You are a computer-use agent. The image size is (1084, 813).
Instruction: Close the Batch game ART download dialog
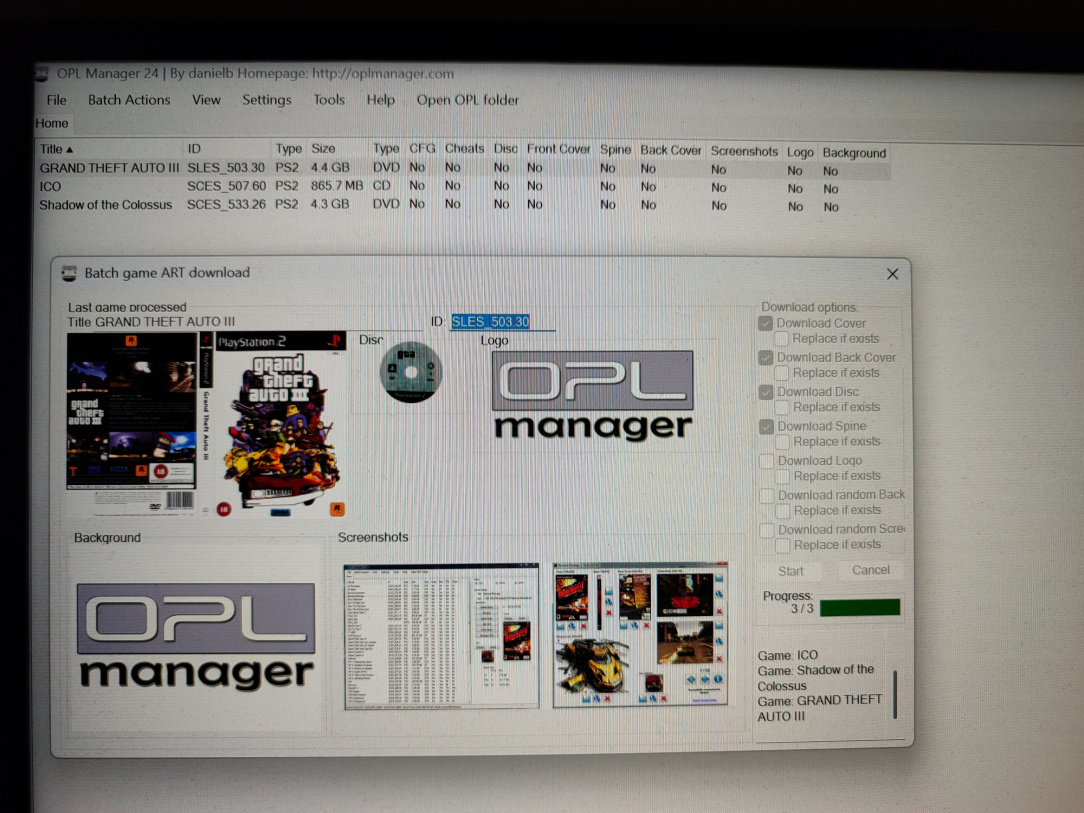(x=893, y=274)
